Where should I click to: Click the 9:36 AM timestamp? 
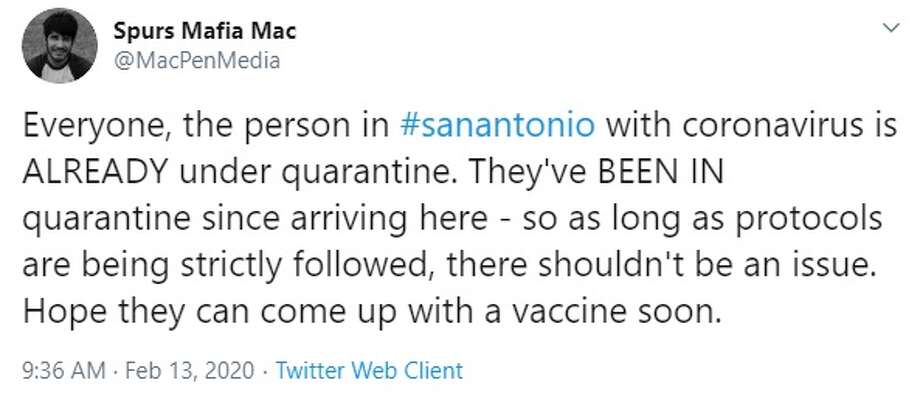(x=65, y=370)
